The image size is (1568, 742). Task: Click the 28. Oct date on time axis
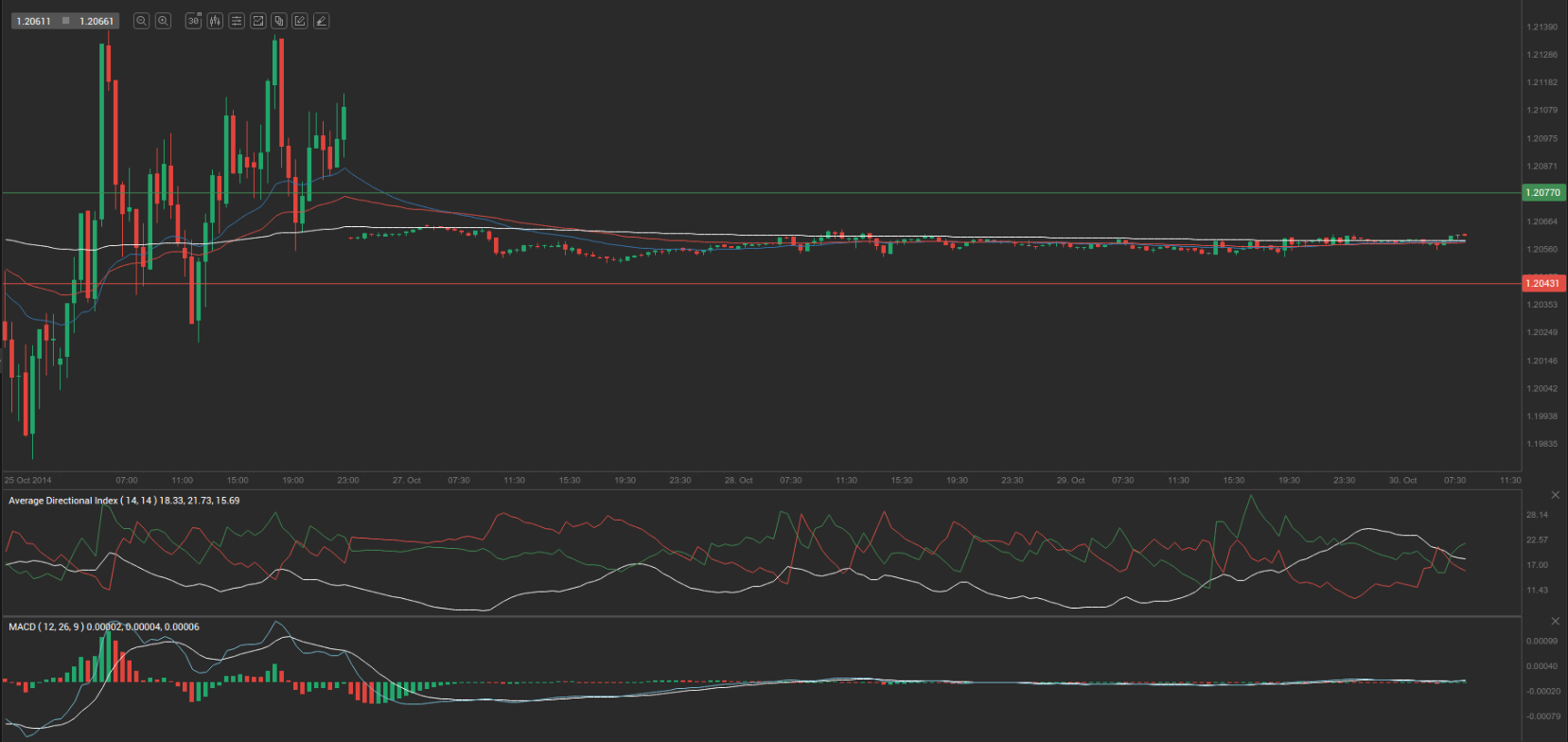(738, 481)
